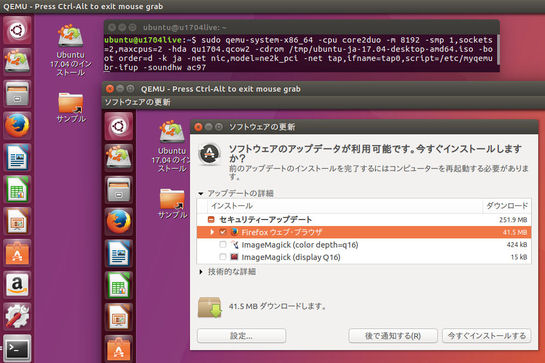Open LibreOffice Calc in outer launcher

coord(17,189)
